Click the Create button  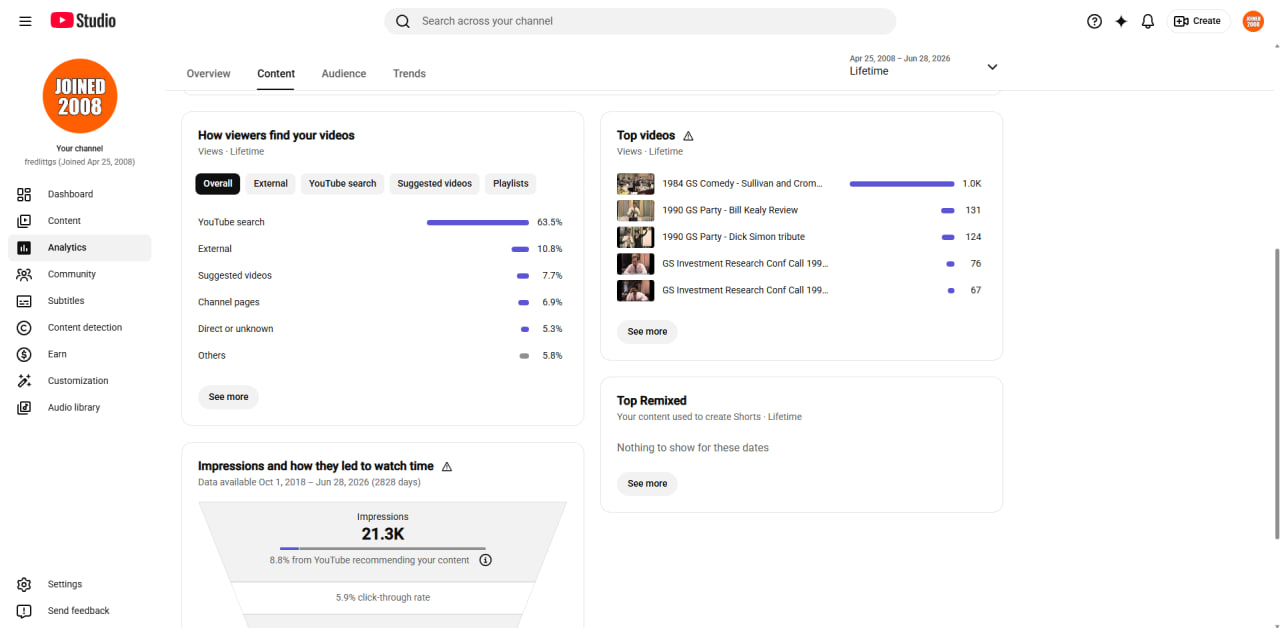tap(1198, 21)
